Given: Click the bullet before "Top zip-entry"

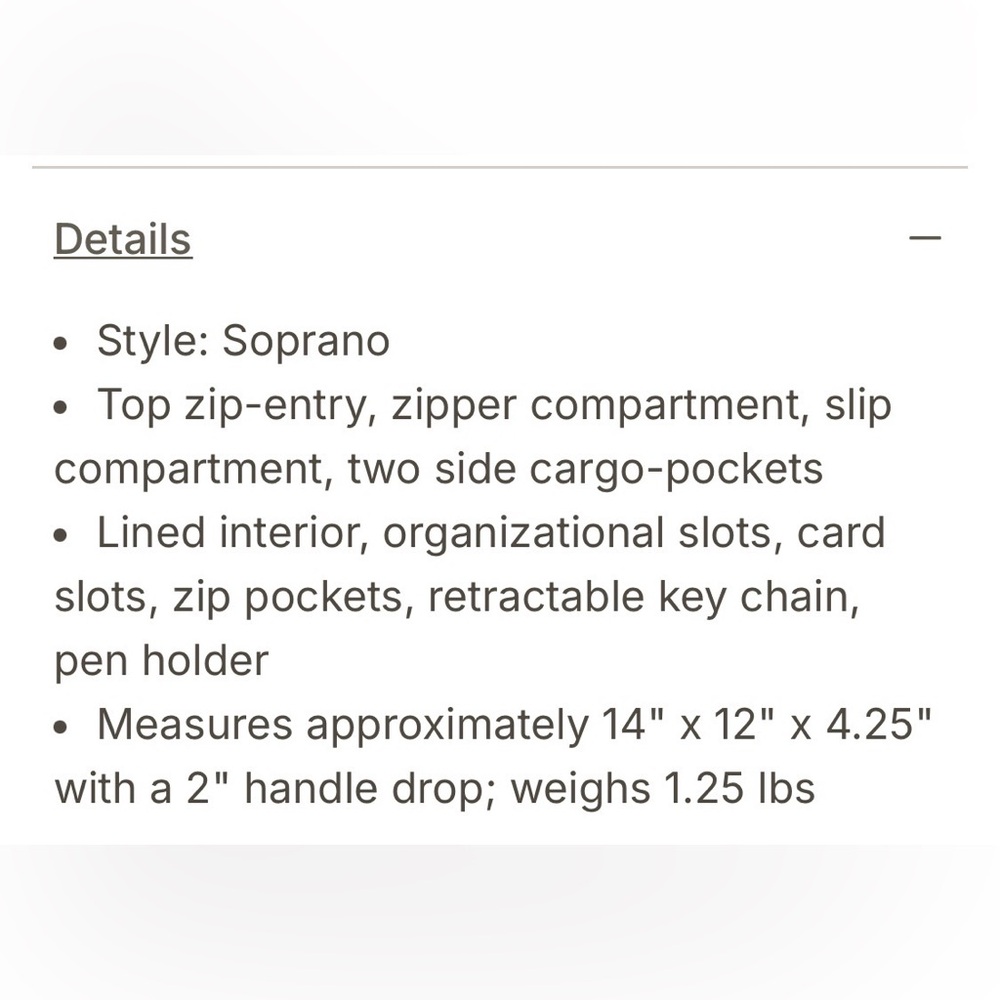Looking at the screenshot, I should click(63, 407).
